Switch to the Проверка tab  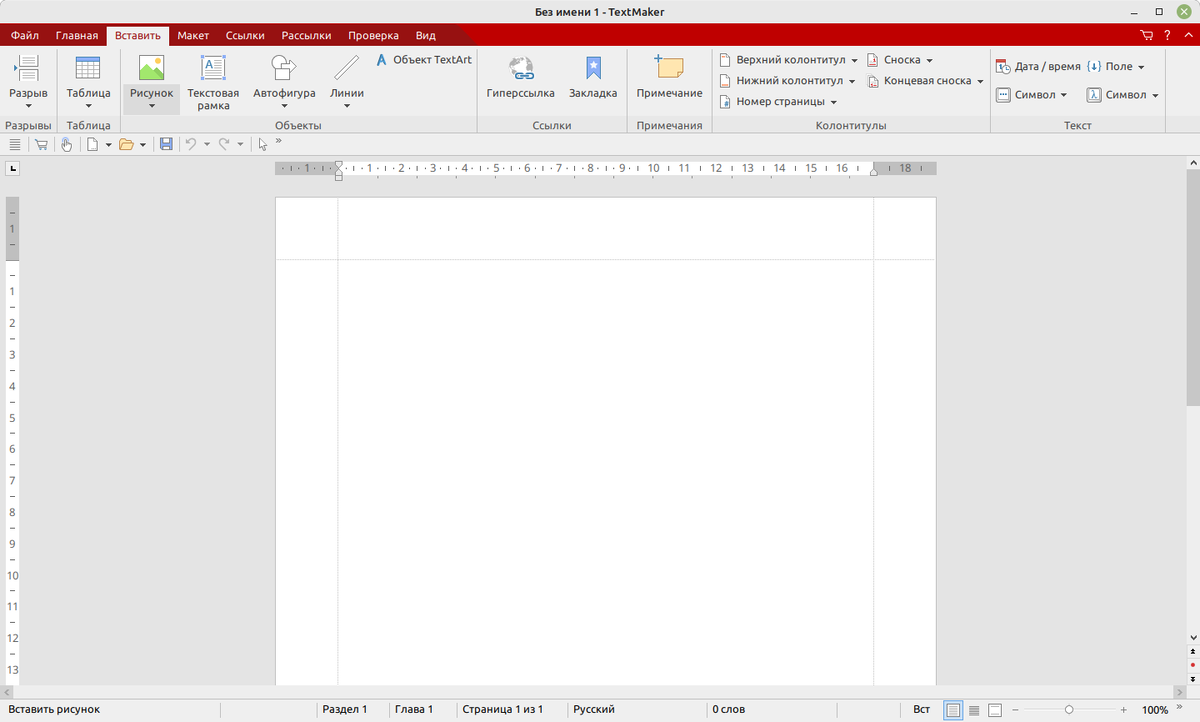point(374,36)
